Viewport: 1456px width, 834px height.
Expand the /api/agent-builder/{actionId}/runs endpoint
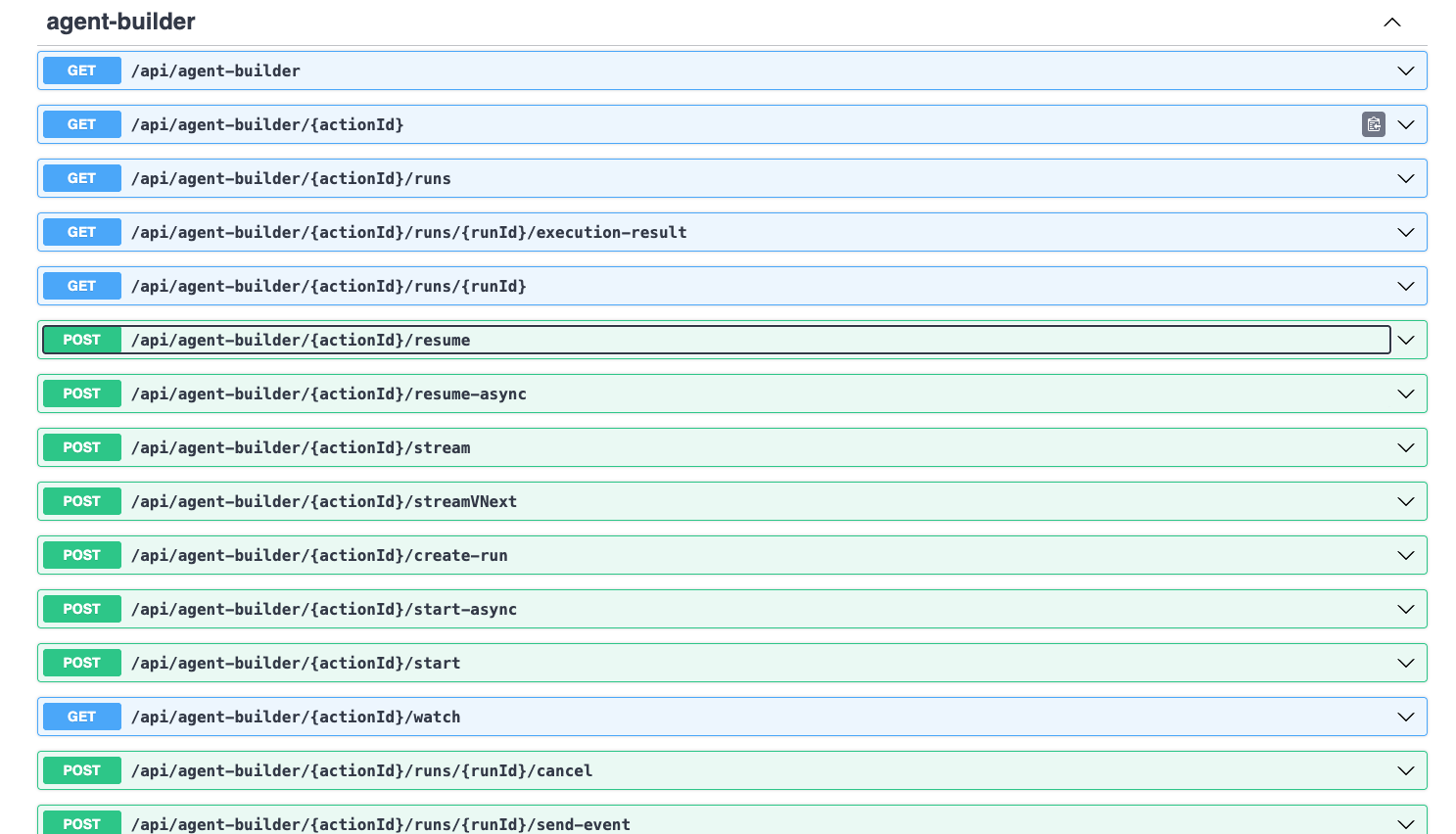pyautogui.click(x=1406, y=178)
